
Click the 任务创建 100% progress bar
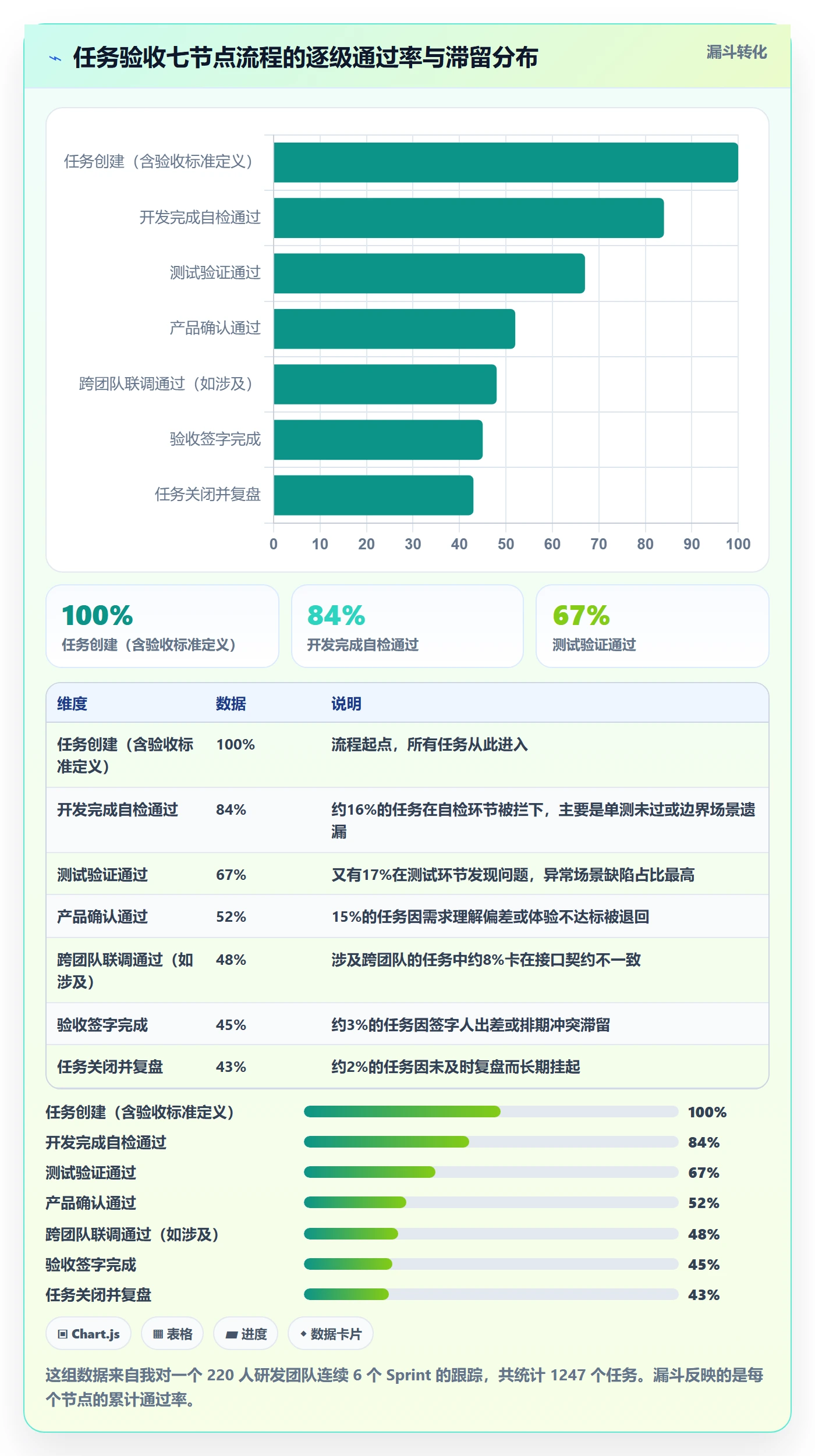pos(491,1111)
